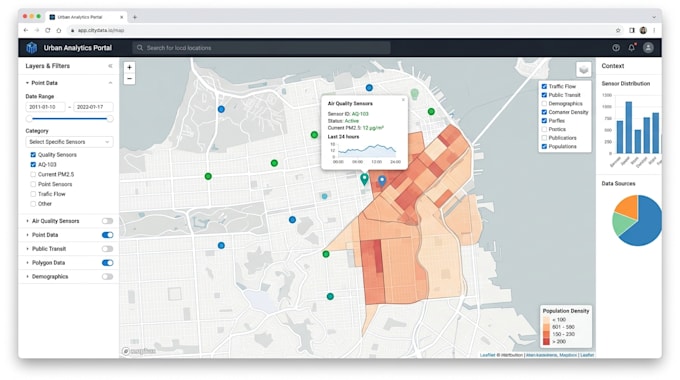
Task: Click the end date field 2022-01-17
Action: pyautogui.click(x=93, y=107)
